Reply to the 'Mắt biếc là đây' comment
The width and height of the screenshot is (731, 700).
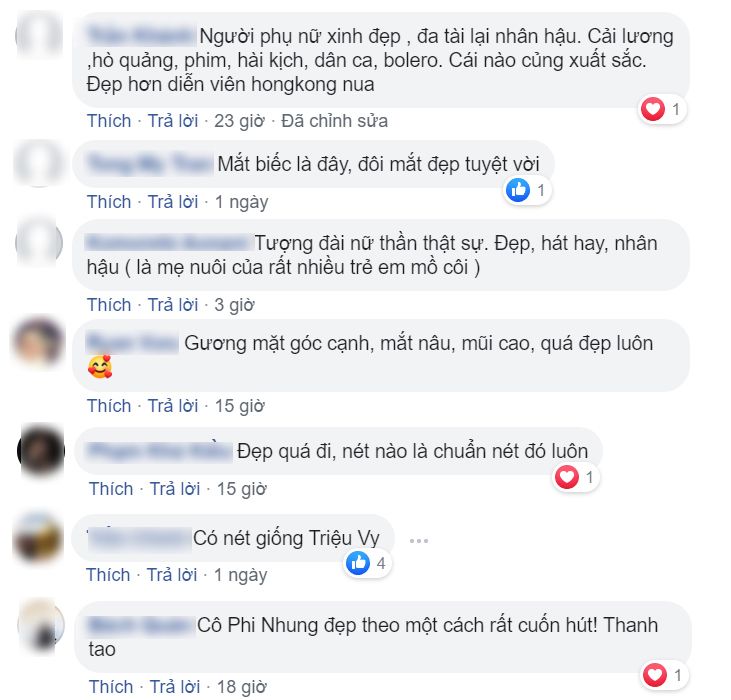(173, 202)
